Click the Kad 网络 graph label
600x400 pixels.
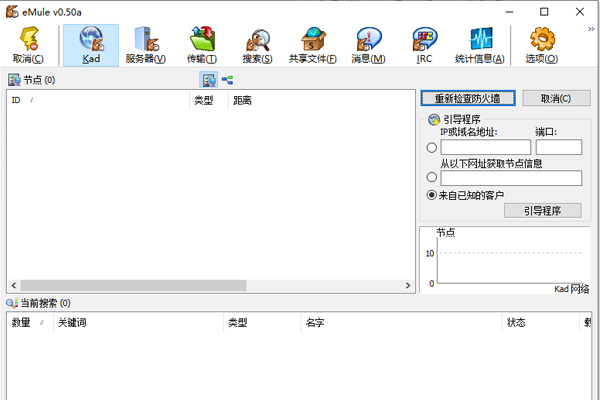coord(572,289)
